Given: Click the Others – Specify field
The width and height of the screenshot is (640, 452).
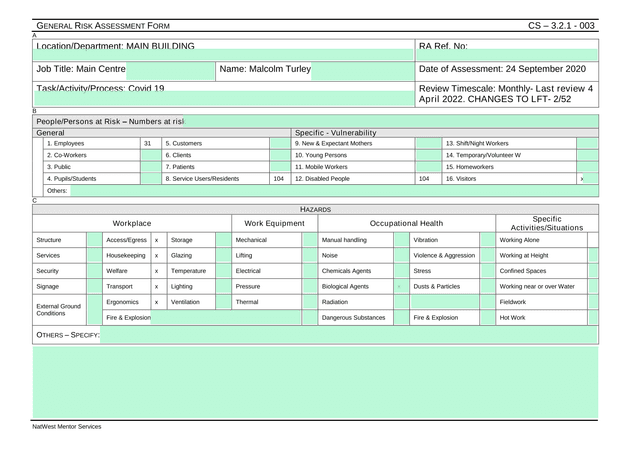Looking at the screenshot, I should click(x=349, y=335).
